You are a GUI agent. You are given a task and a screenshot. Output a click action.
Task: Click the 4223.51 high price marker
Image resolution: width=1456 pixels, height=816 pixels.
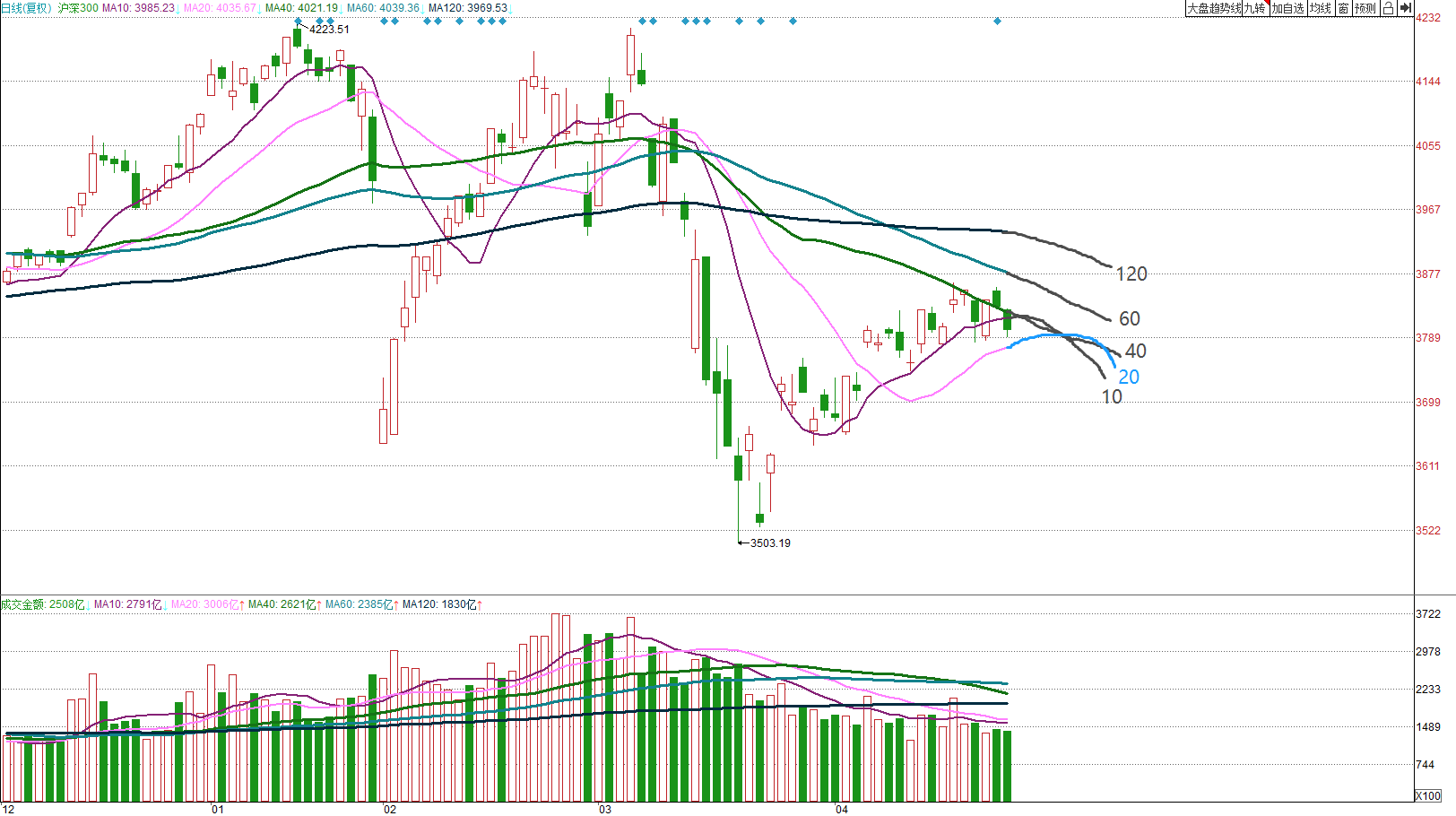pyautogui.click(x=330, y=30)
